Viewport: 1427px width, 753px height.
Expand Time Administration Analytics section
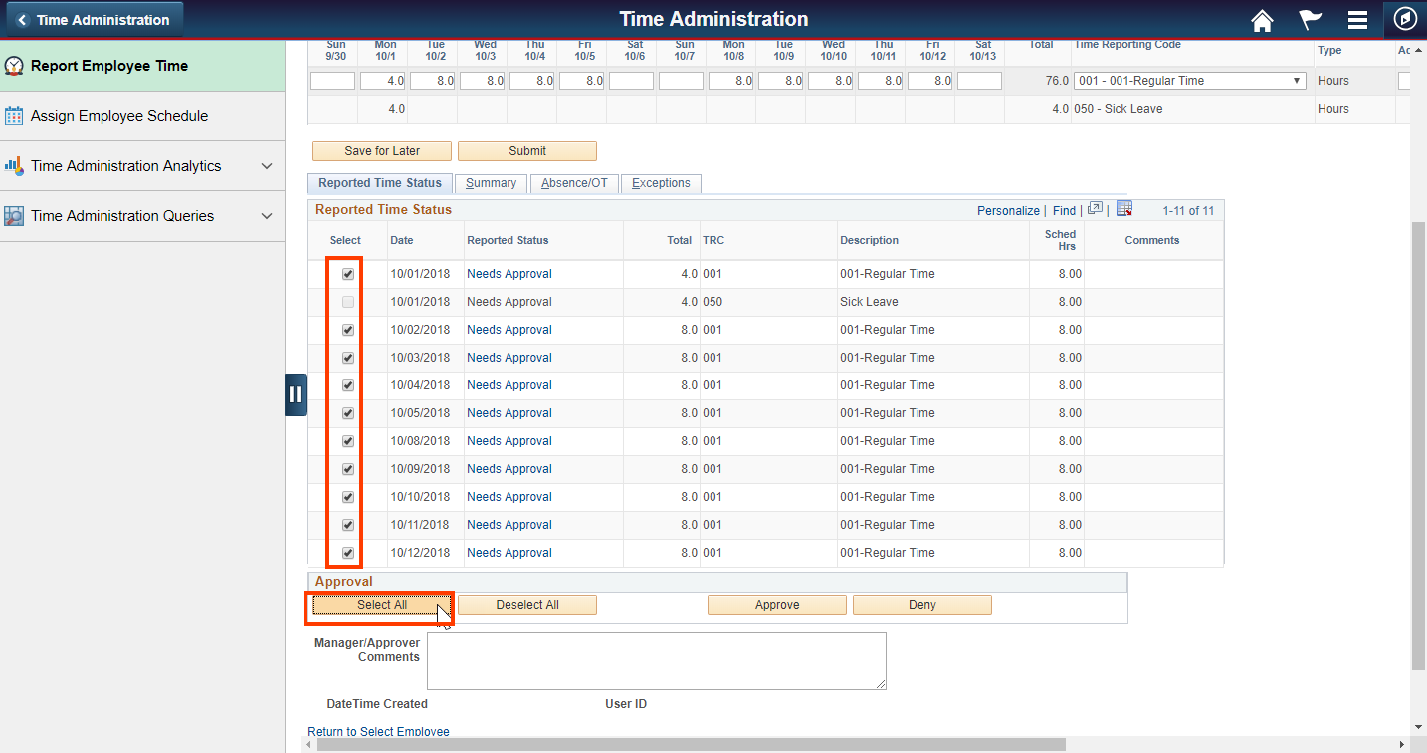coord(266,165)
